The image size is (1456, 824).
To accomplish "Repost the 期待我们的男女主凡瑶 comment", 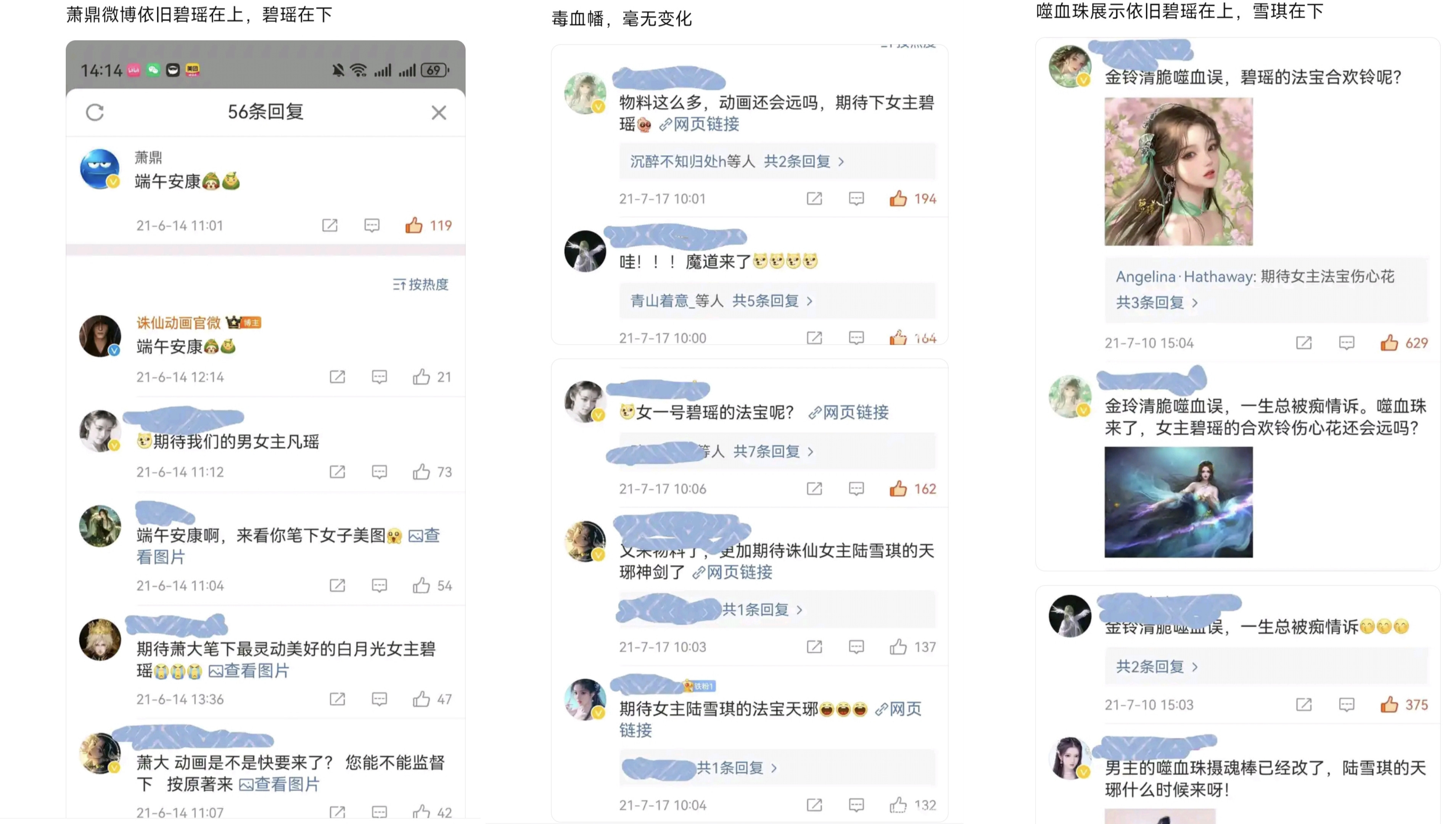I will (x=337, y=472).
